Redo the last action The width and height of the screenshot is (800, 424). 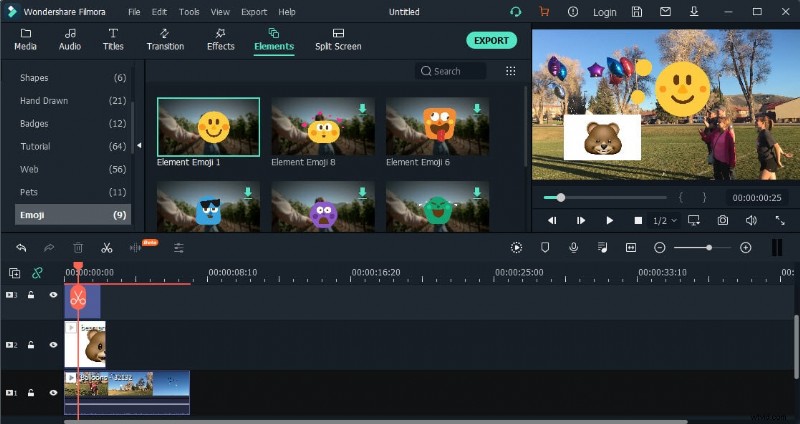[x=49, y=248]
